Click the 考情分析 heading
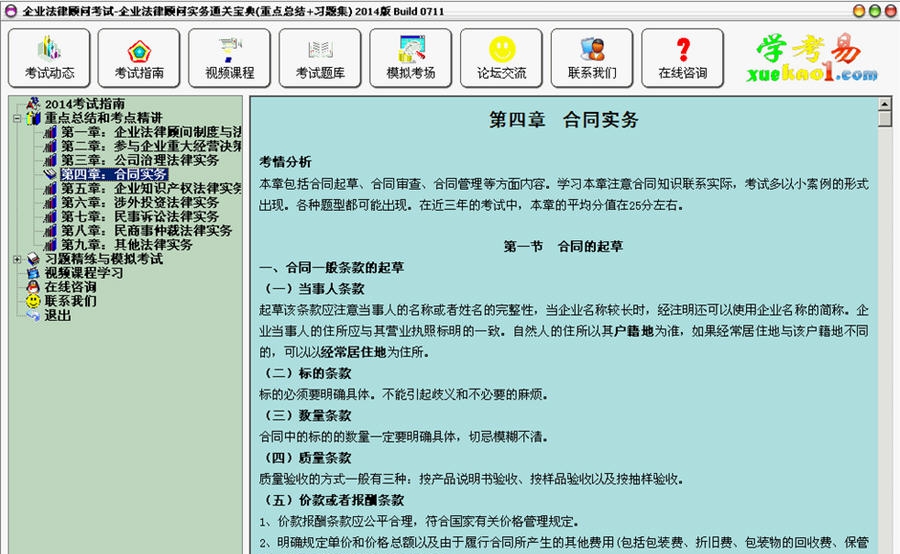 pyautogui.click(x=285, y=162)
